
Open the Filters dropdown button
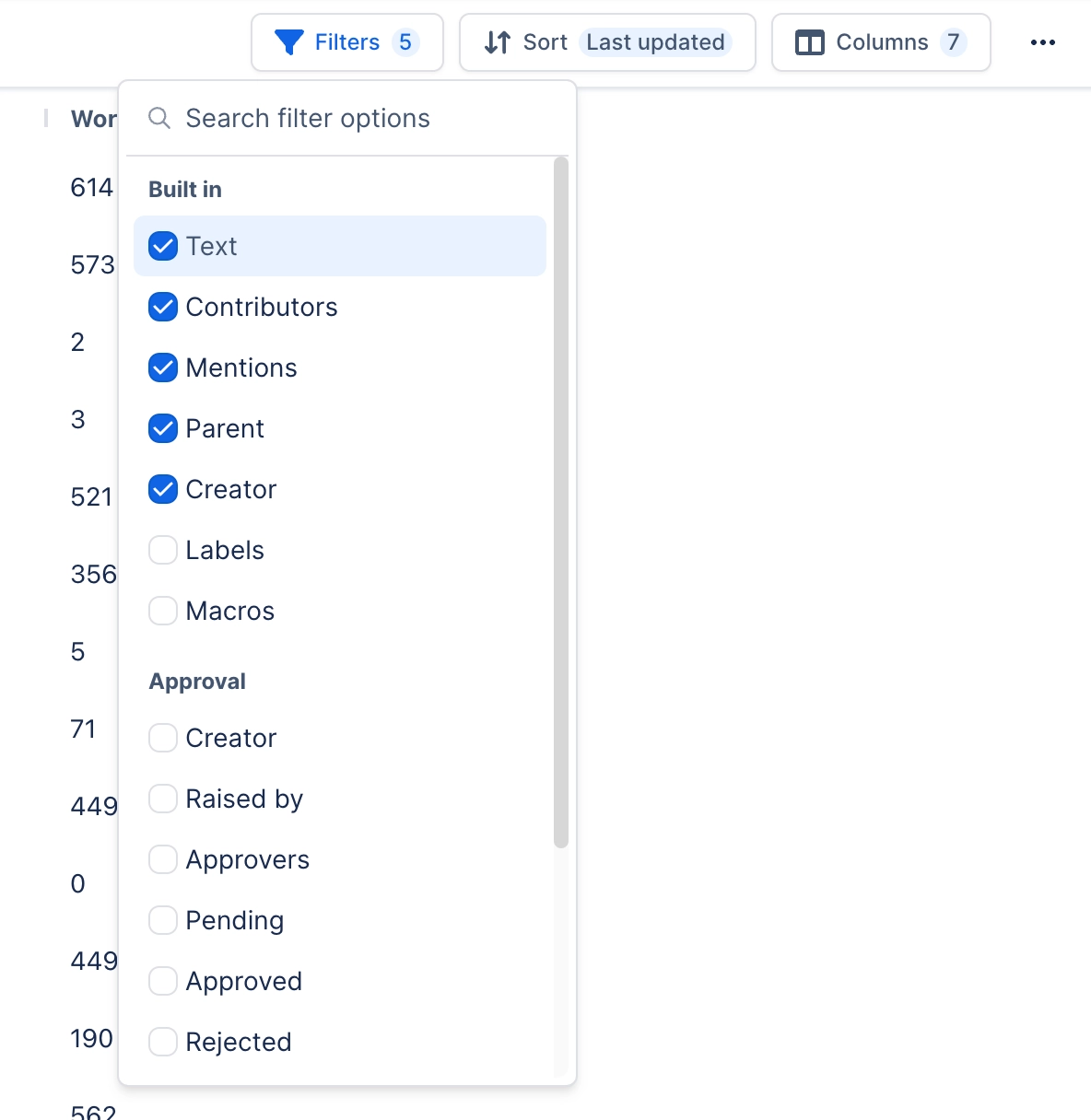tap(347, 42)
